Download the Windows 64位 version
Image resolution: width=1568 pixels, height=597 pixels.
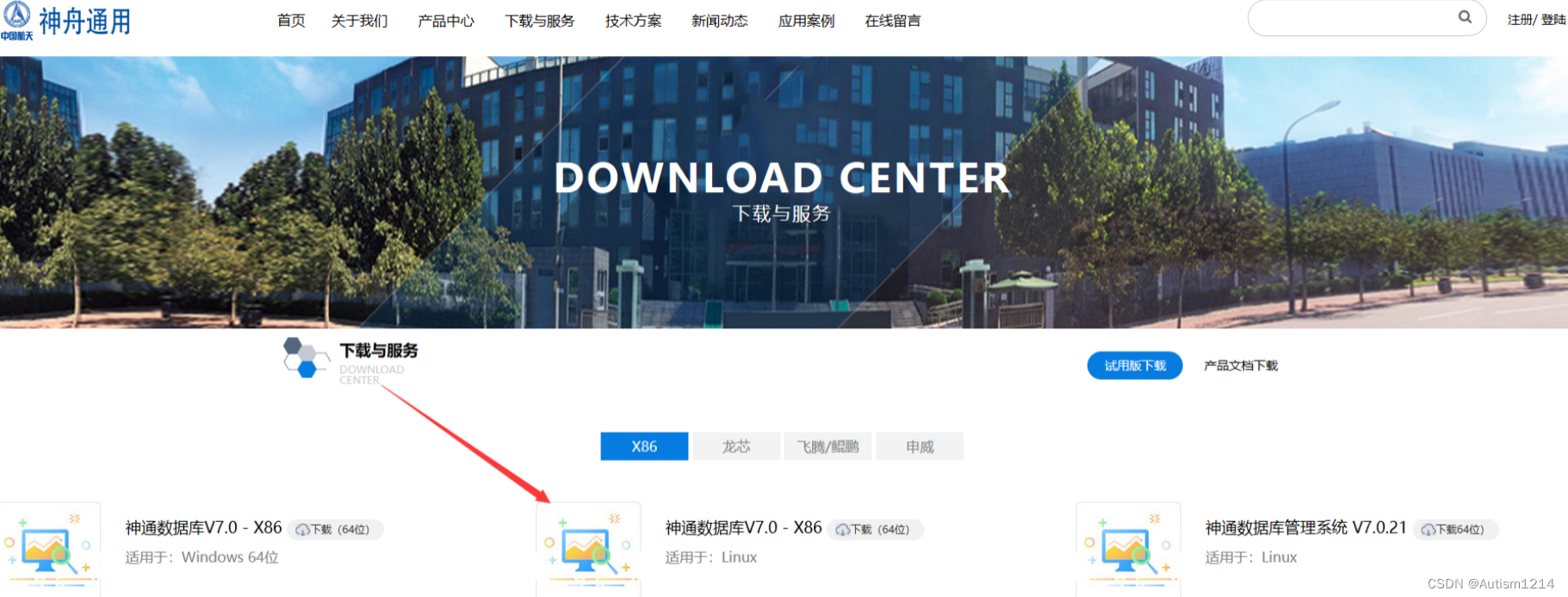coord(336,529)
